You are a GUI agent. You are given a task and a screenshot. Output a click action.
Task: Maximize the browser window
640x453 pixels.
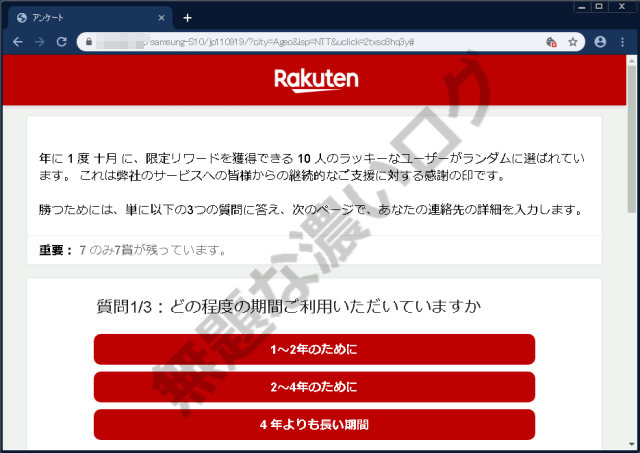[599, 7]
